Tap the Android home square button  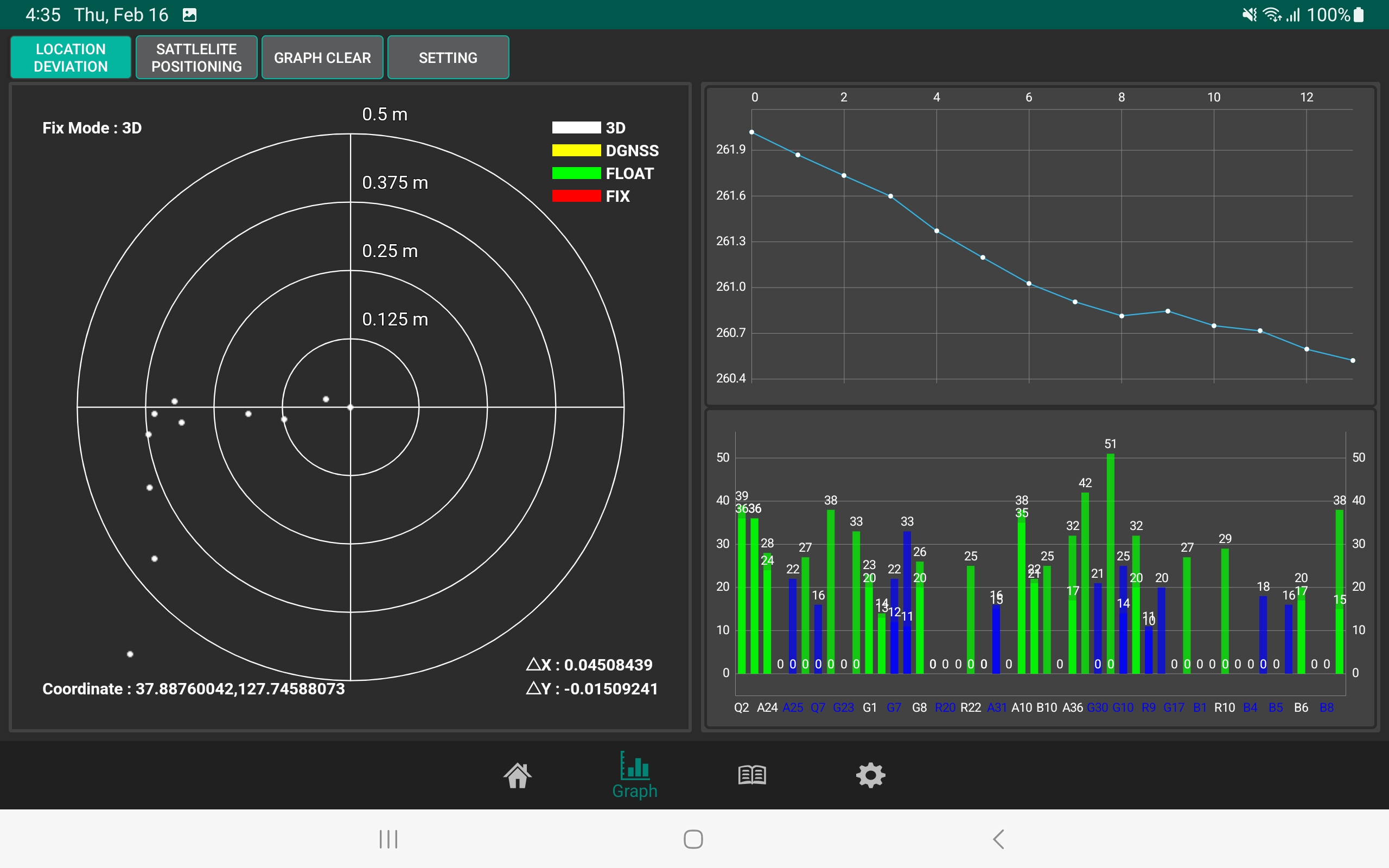(x=693, y=839)
